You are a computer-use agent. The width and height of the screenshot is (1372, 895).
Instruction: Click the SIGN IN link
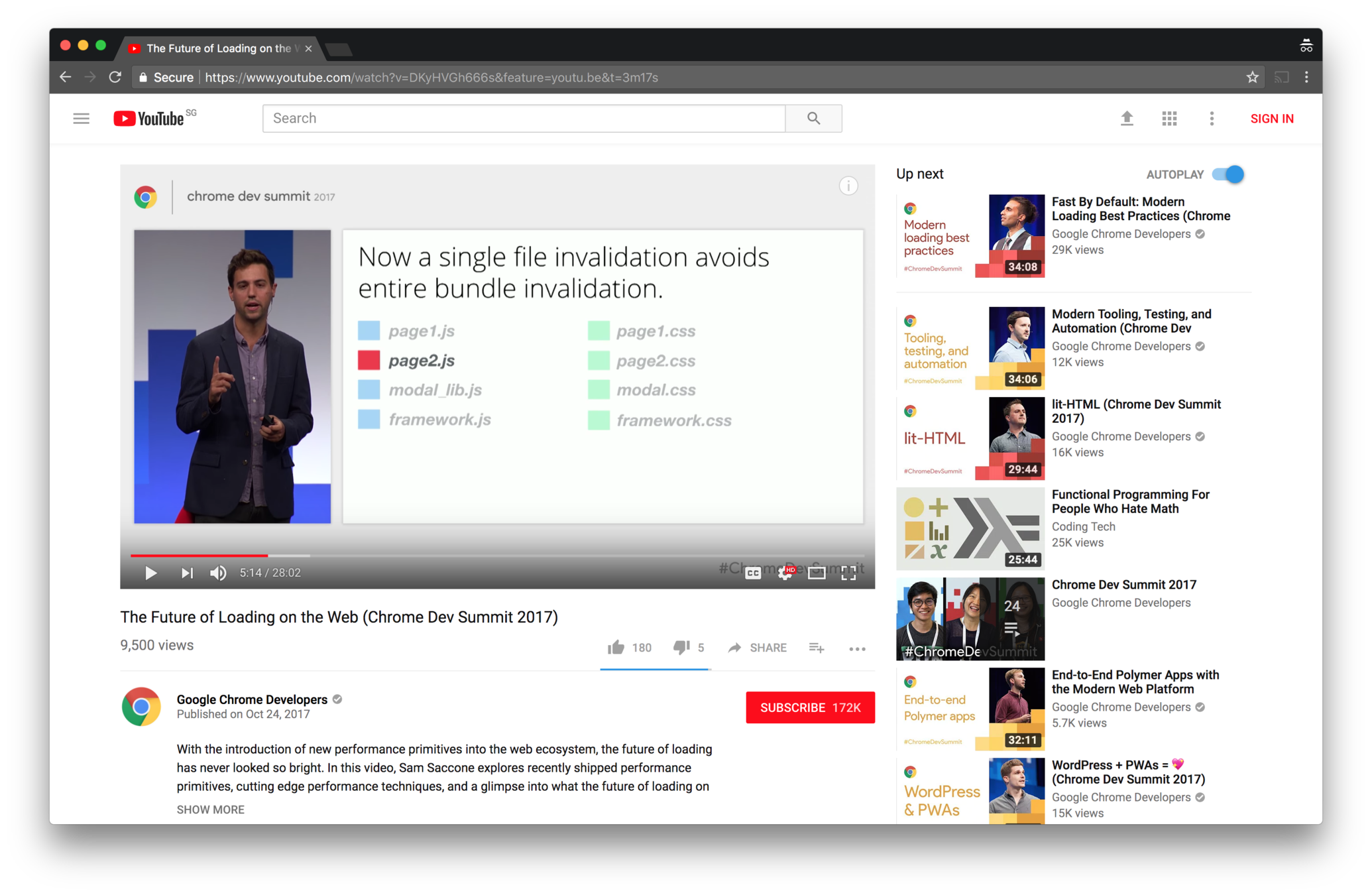click(1271, 119)
